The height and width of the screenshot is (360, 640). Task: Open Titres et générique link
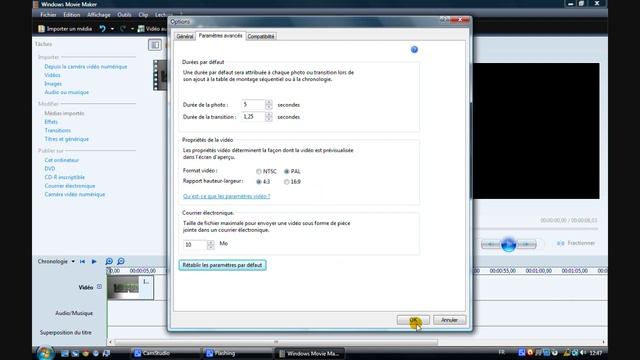[x=67, y=139]
